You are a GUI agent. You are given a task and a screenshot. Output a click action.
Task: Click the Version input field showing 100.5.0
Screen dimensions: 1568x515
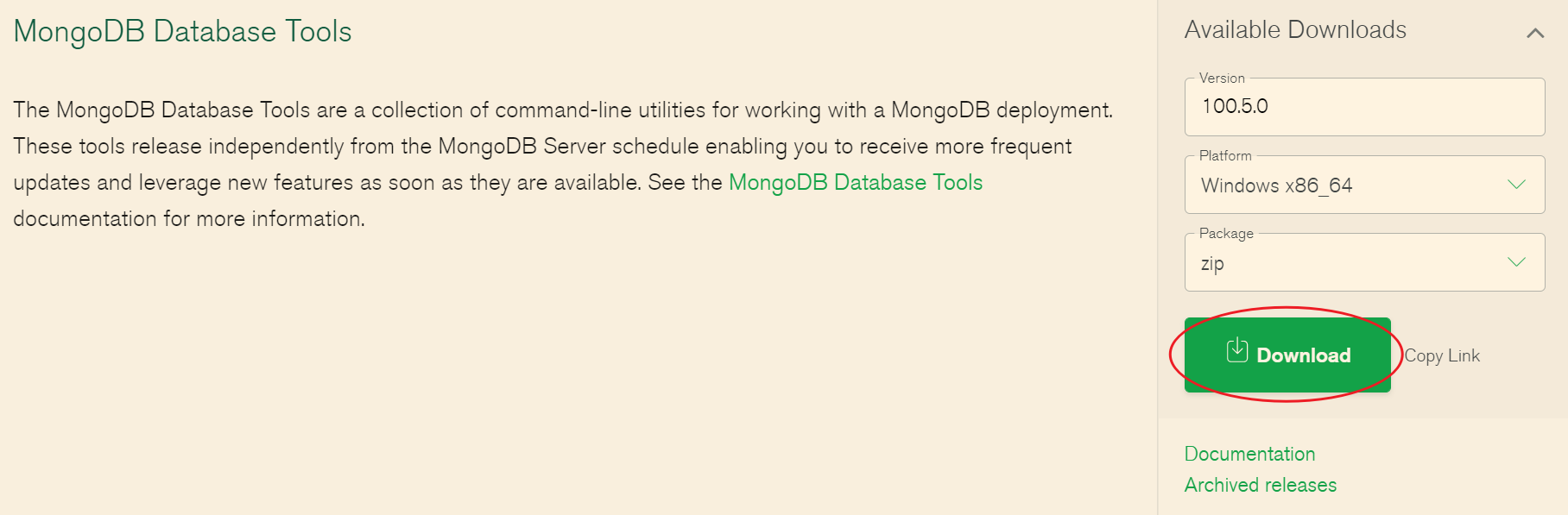[x=1364, y=107]
